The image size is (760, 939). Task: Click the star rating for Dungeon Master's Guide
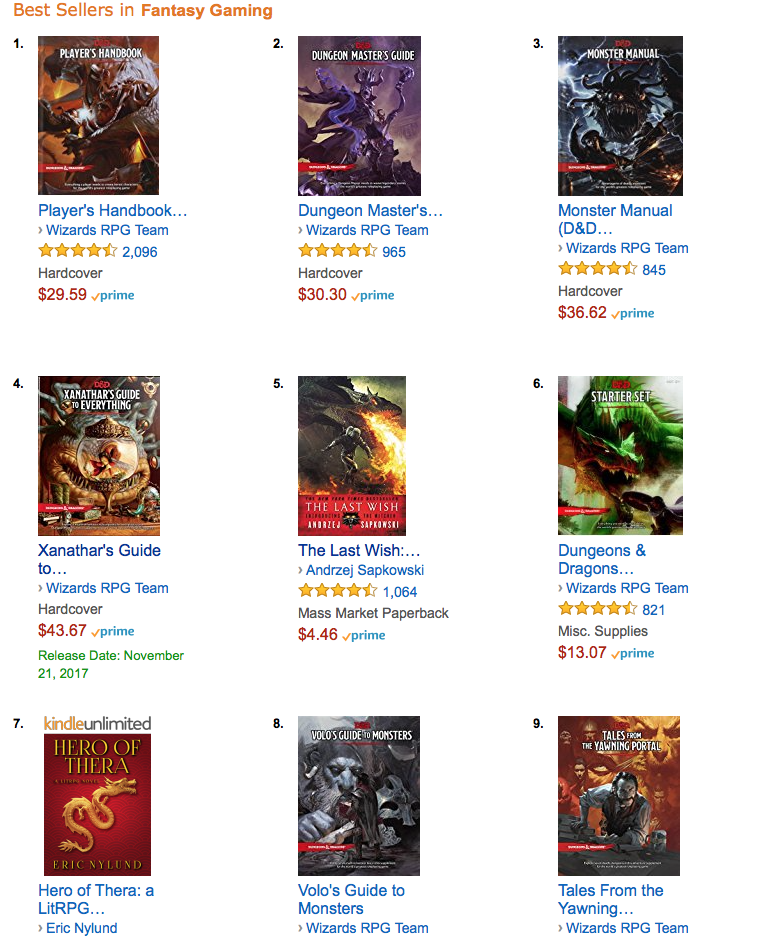pos(337,250)
